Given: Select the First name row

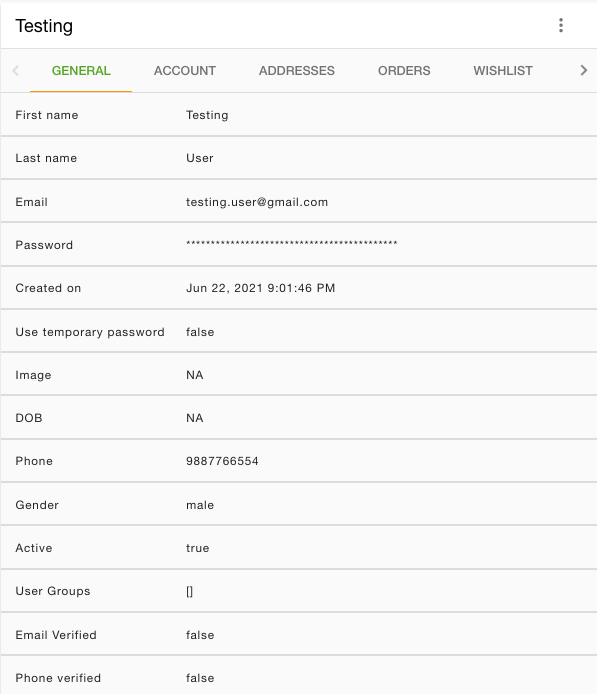Looking at the screenshot, I should coord(299,115).
